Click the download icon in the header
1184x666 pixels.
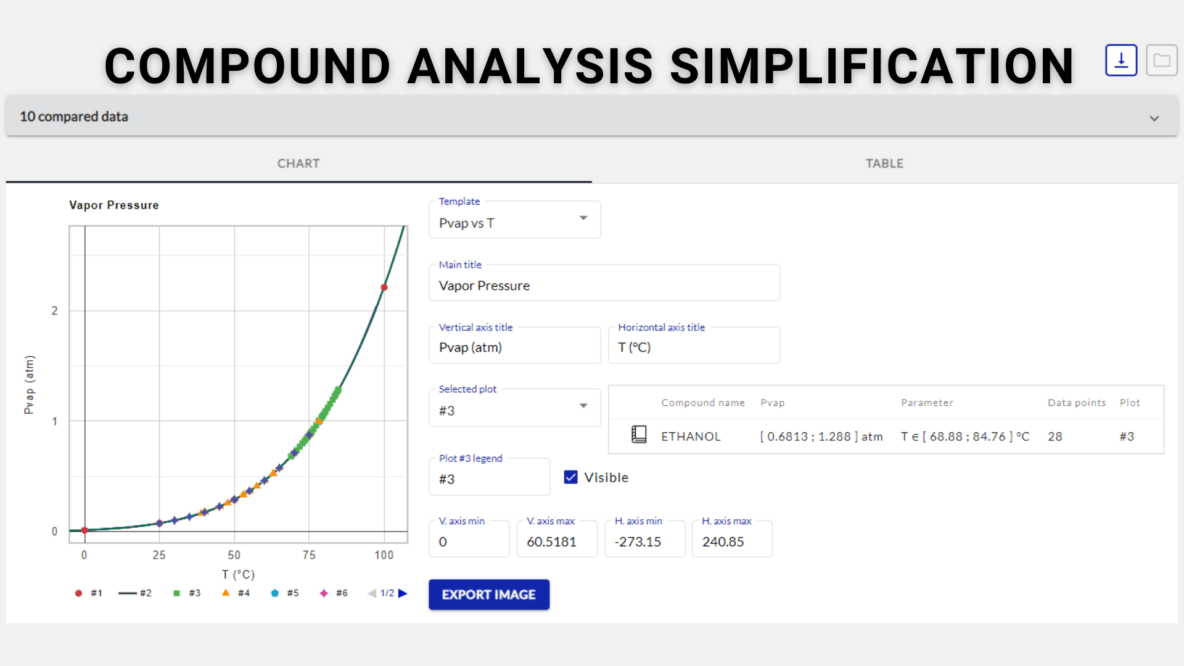tap(1121, 61)
